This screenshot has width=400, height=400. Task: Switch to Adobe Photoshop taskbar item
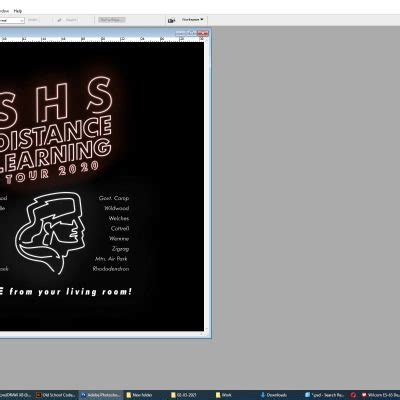pos(101,395)
